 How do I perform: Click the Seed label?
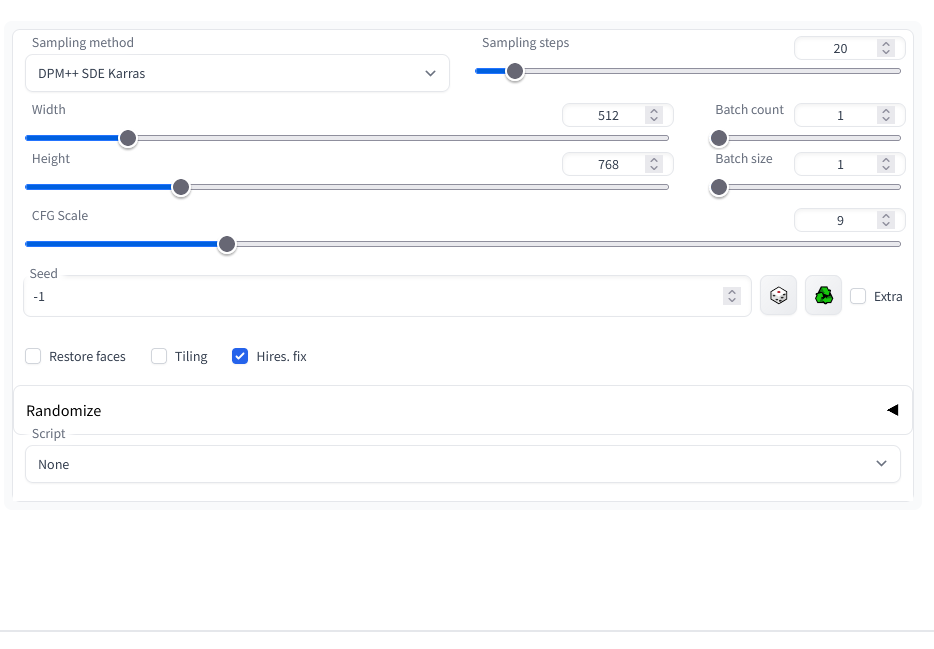43,273
